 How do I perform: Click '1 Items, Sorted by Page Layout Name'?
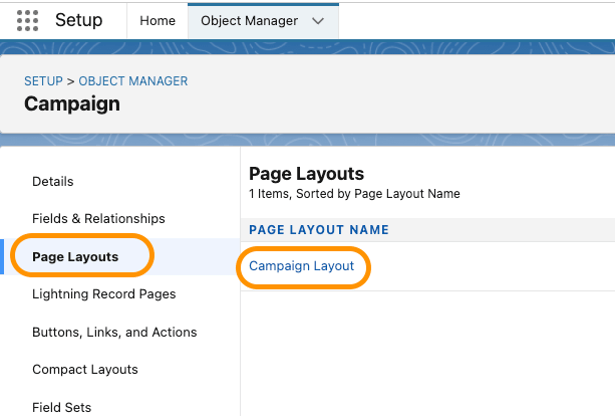click(354, 194)
